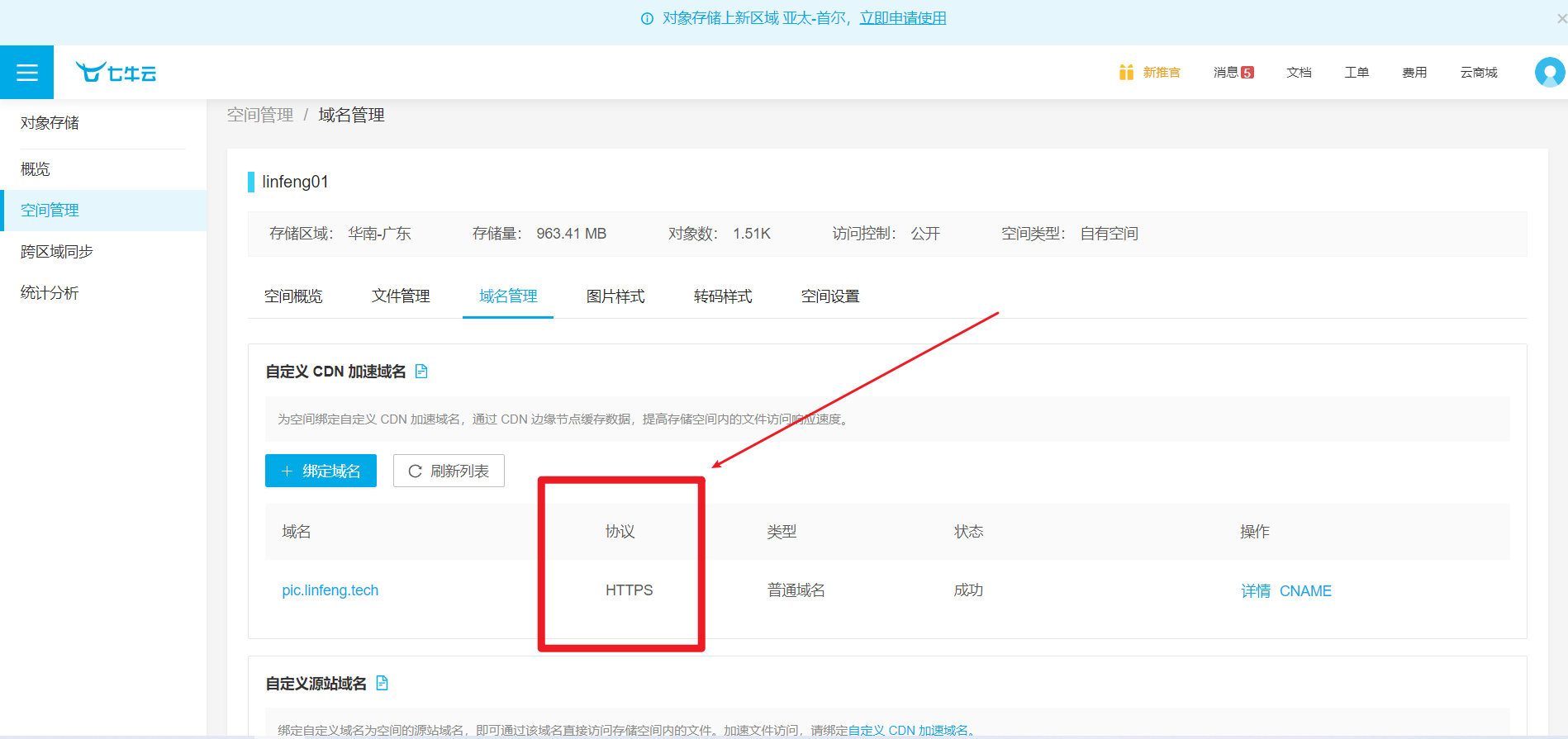Select 概览 in the sidebar
The image size is (1568, 739).
point(103,169)
